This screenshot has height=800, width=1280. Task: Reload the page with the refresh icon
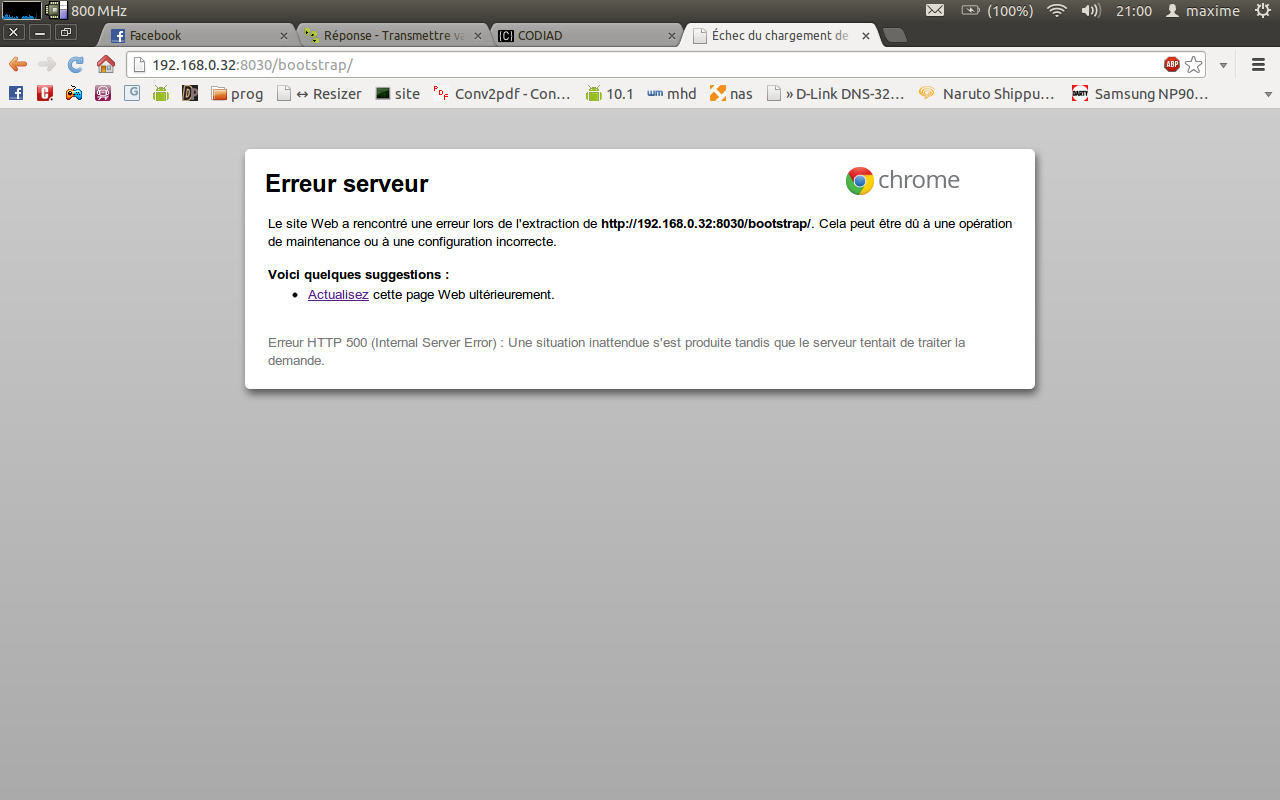click(75, 65)
